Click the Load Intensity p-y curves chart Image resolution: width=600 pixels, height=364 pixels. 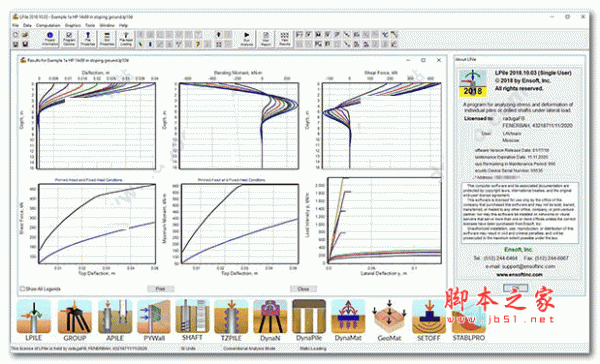[x=384, y=220]
